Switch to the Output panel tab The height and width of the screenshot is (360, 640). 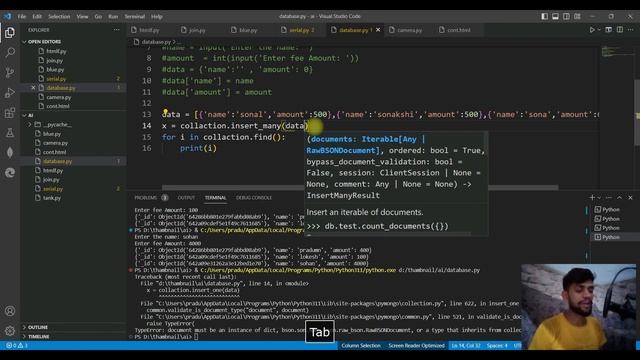(x=186, y=198)
